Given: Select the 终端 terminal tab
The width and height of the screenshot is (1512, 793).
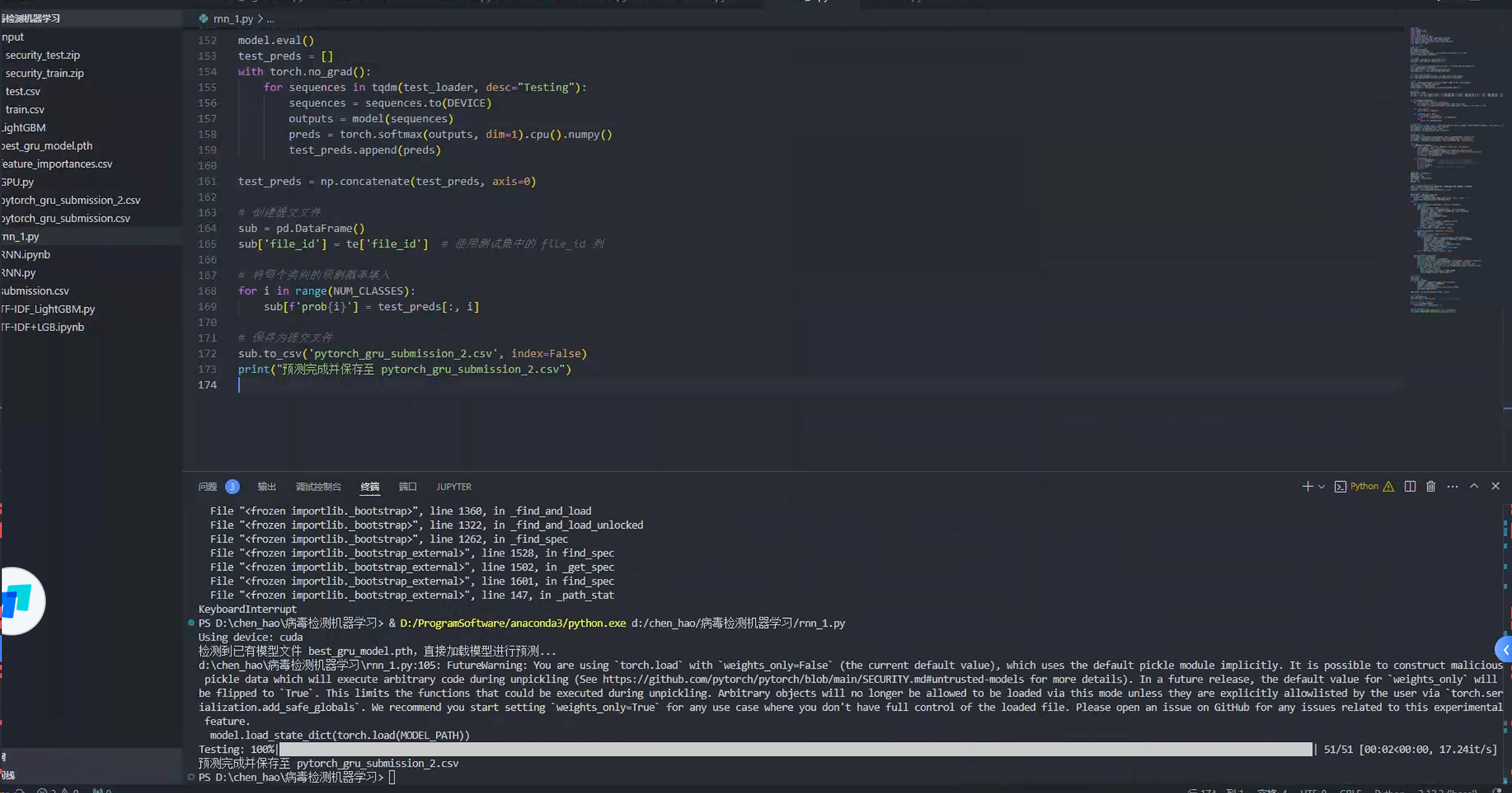Looking at the screenshot, I should tap(370, 487).
